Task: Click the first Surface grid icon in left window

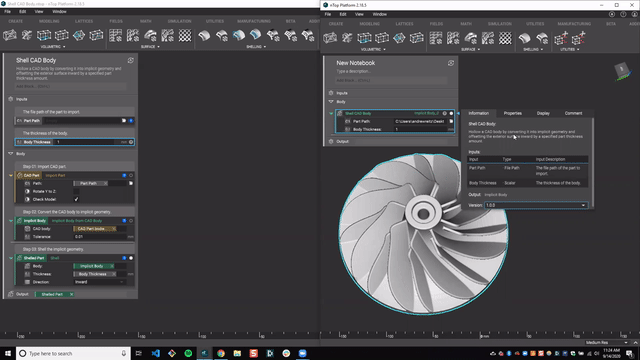Action: pos(116,36)
